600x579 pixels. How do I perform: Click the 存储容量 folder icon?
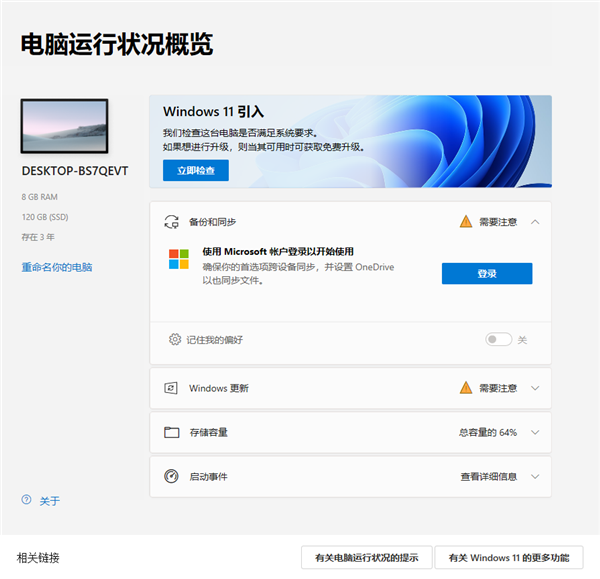pos(171,432)
